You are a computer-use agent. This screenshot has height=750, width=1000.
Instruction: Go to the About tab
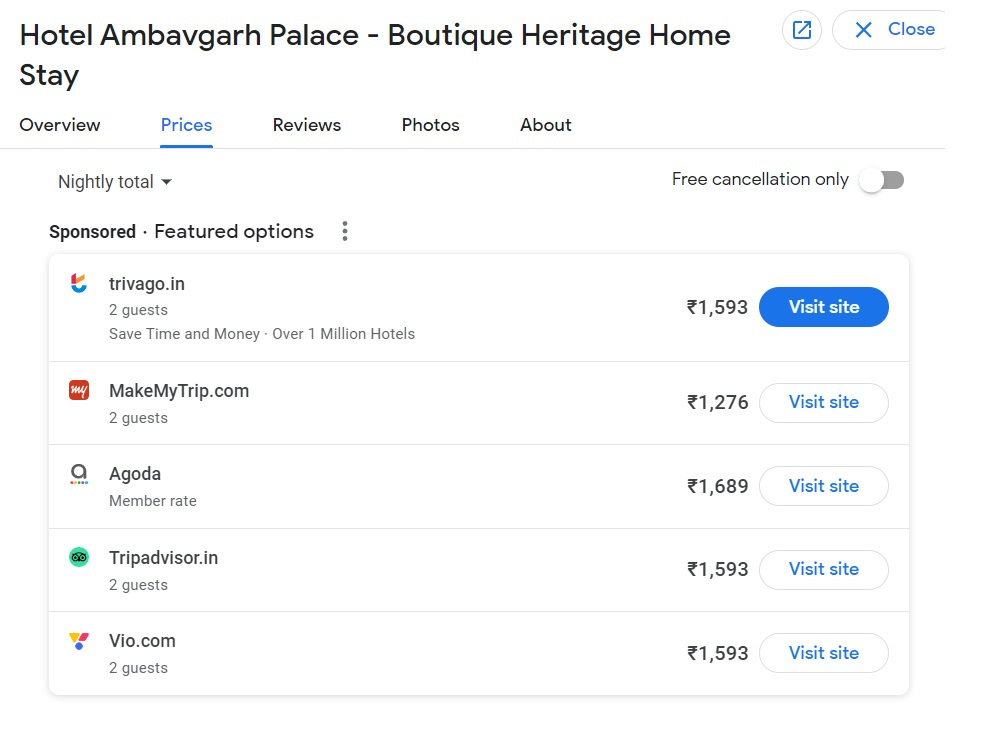[x=546, y=125]
